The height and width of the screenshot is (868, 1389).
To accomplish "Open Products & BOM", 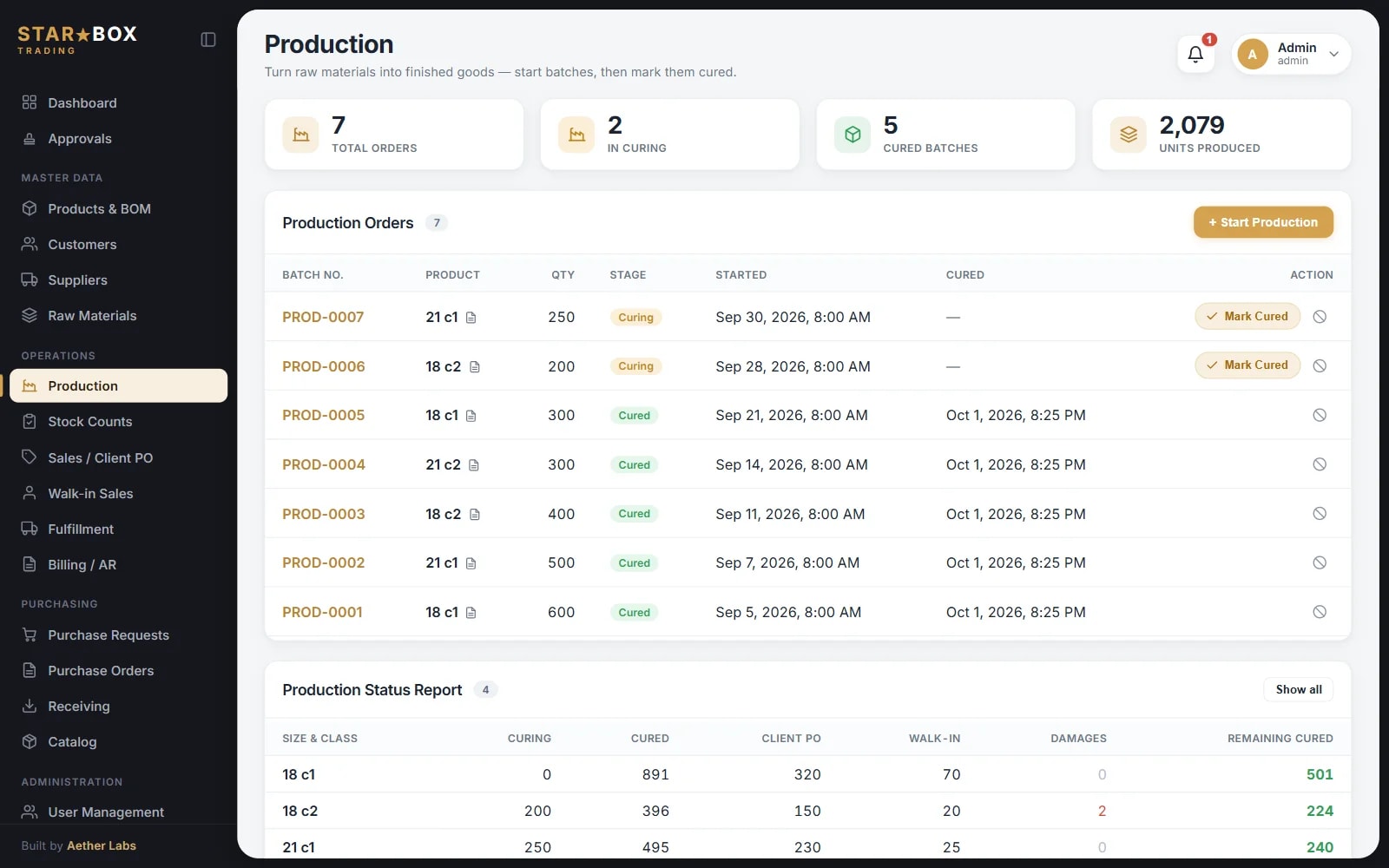I will point(118,208).
